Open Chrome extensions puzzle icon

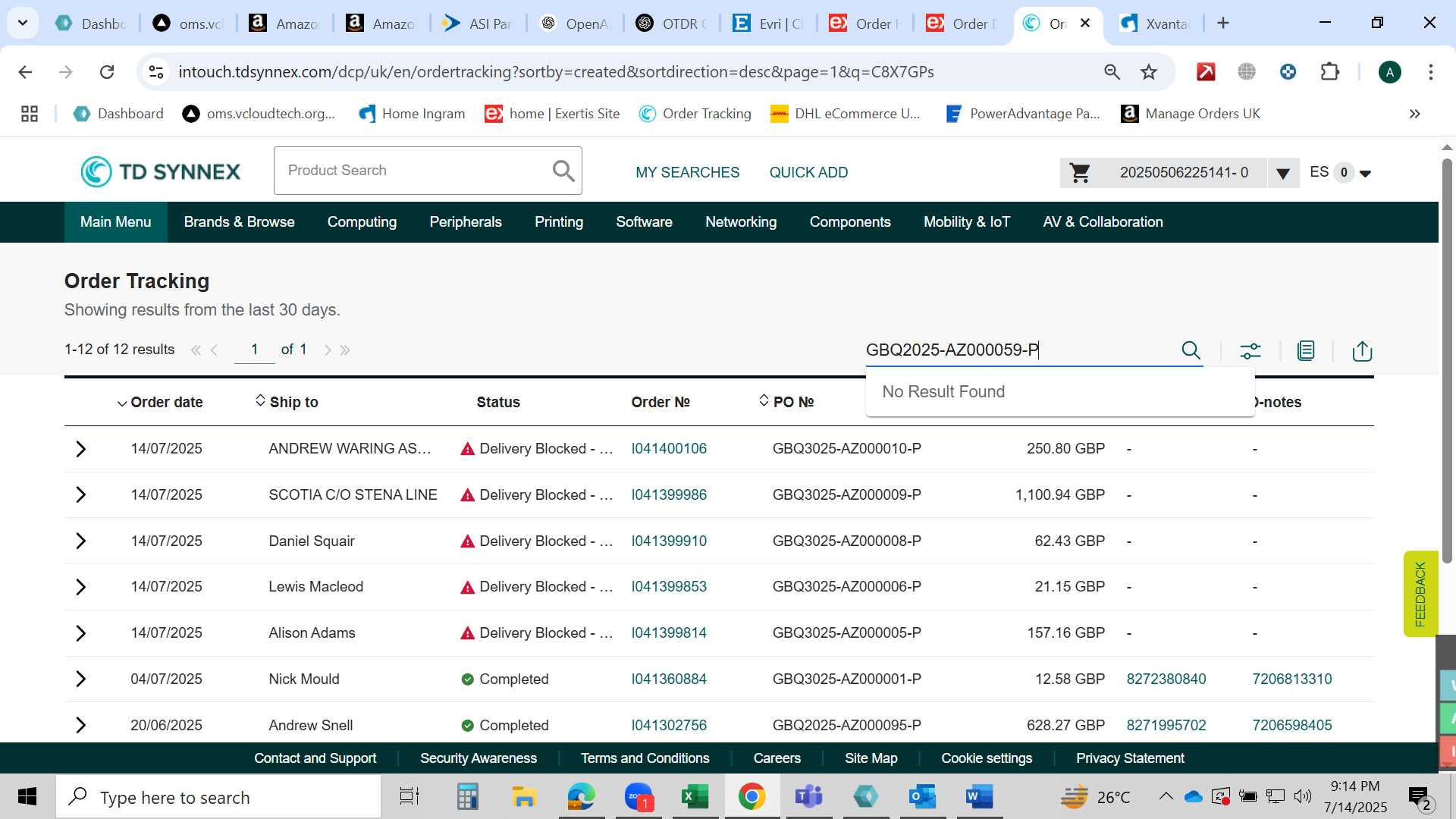[x=1329, y=72]
